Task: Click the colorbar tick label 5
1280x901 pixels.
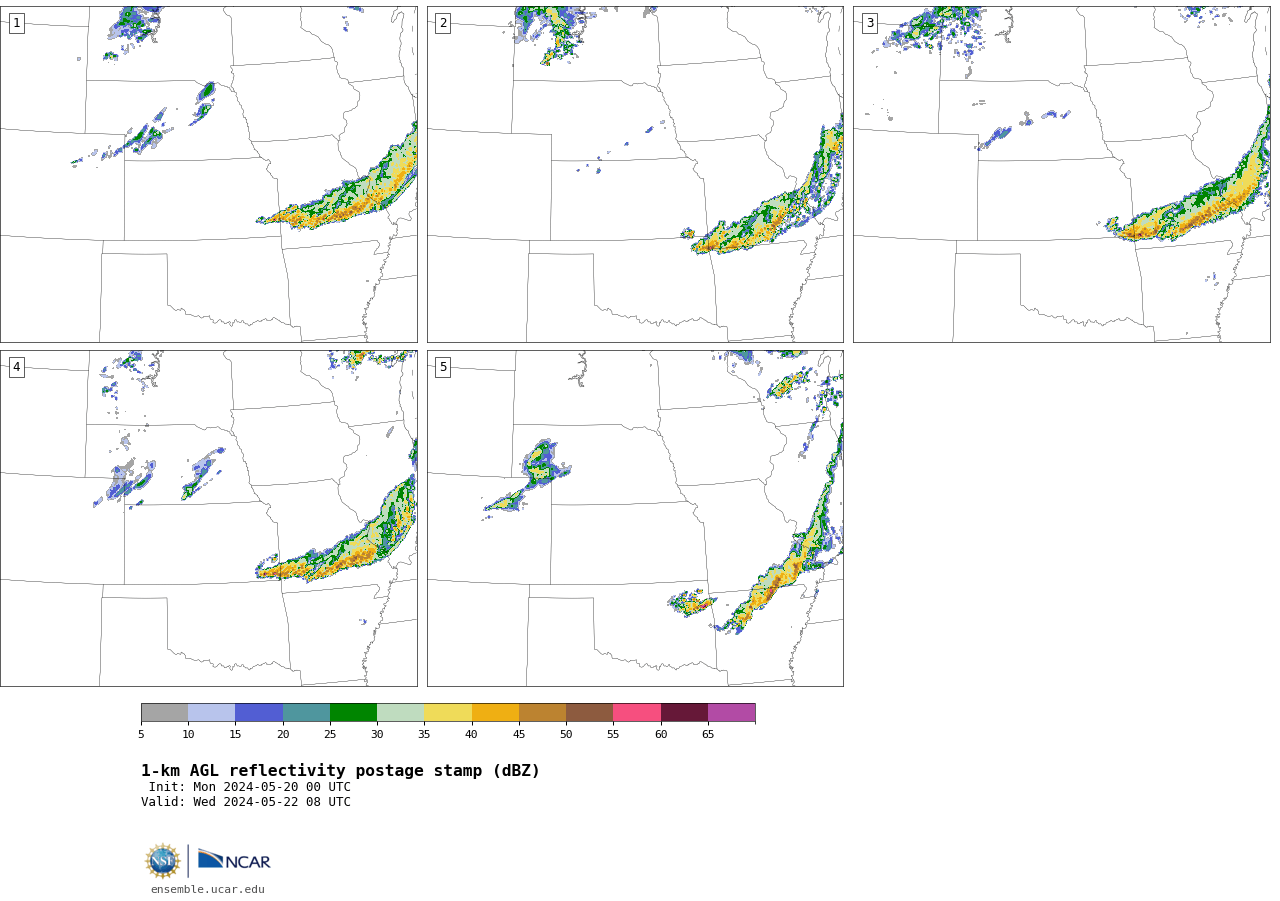Action: pyautogui.click(x=141, y=734)
